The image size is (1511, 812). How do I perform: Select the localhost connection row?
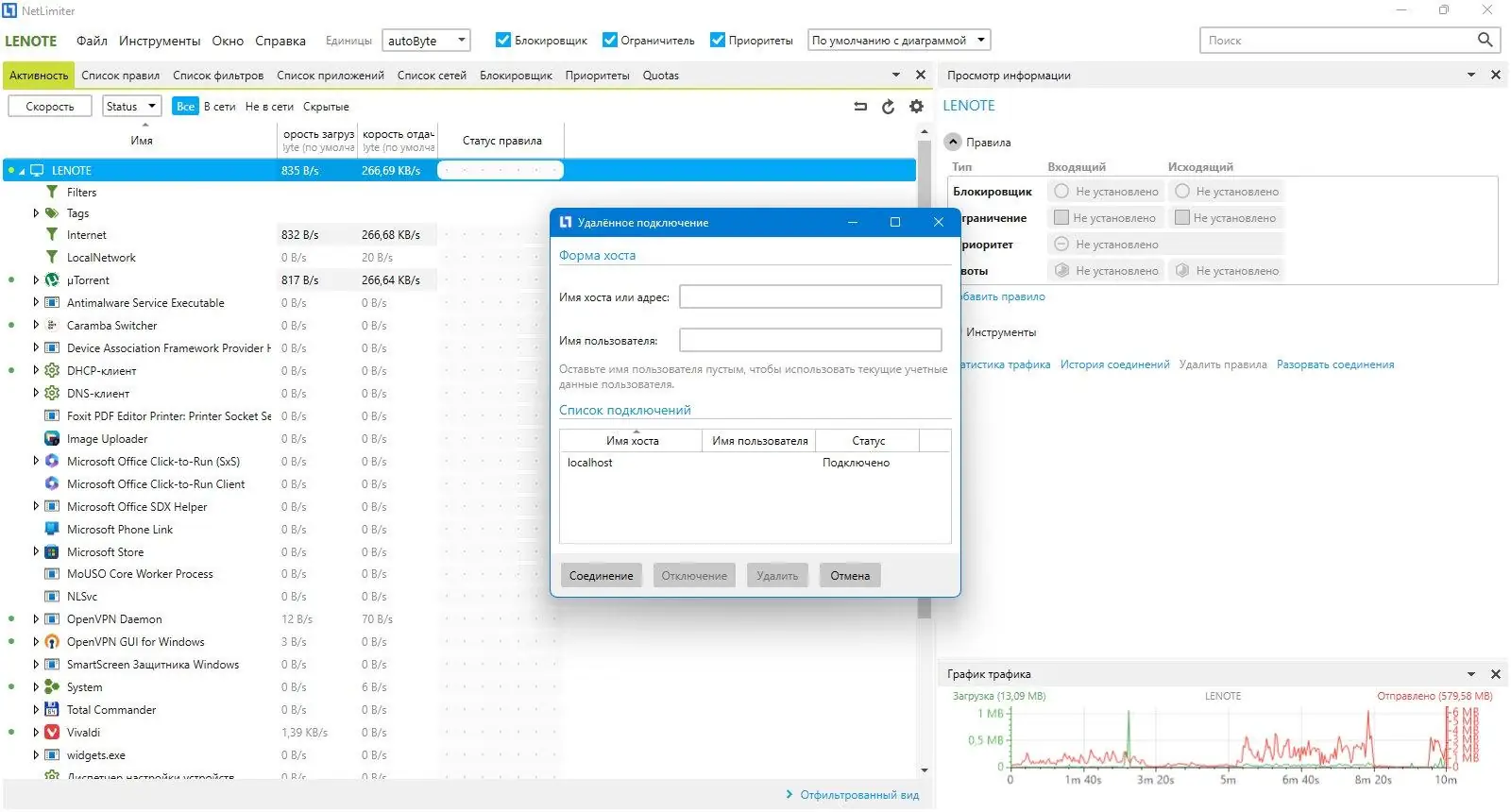point(755,463)
